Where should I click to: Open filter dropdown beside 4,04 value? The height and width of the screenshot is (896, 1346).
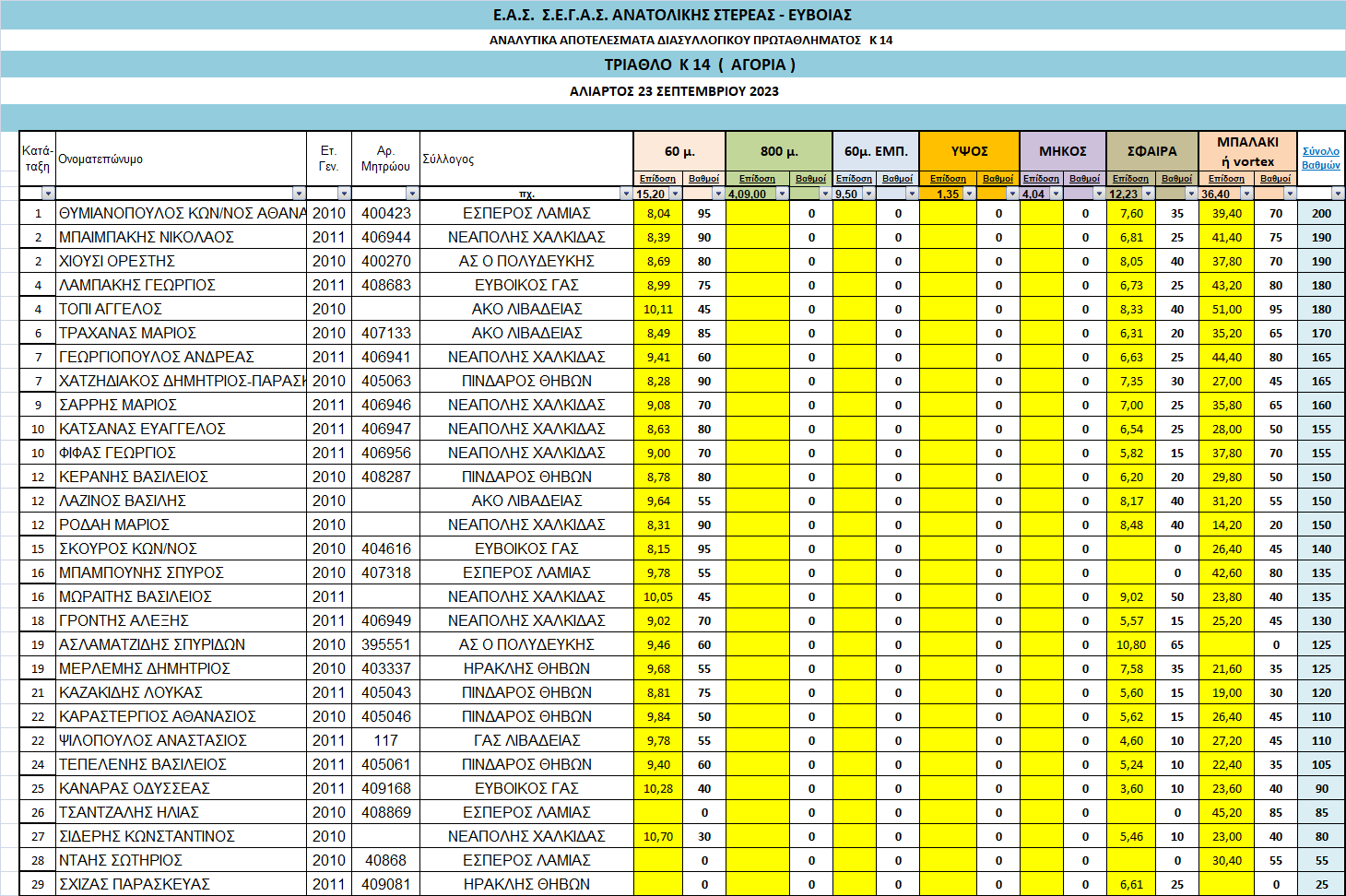pyautogui.click(x=1056, y=194)
